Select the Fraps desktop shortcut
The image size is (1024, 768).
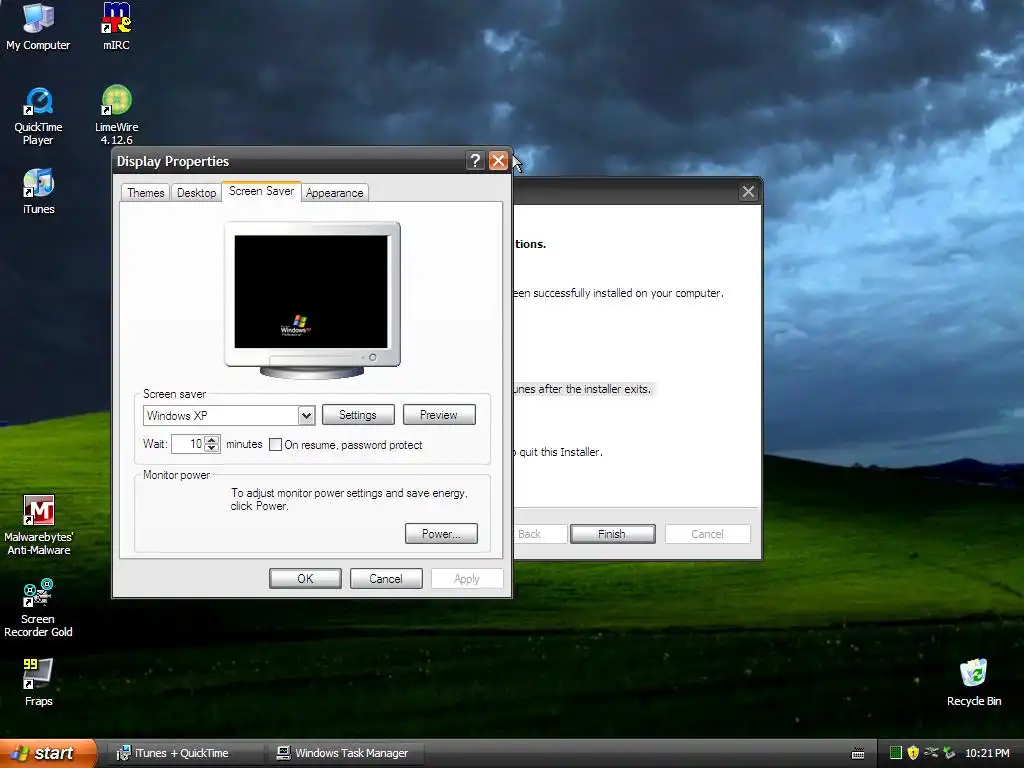pyautogui.click(x=38, y=682)
